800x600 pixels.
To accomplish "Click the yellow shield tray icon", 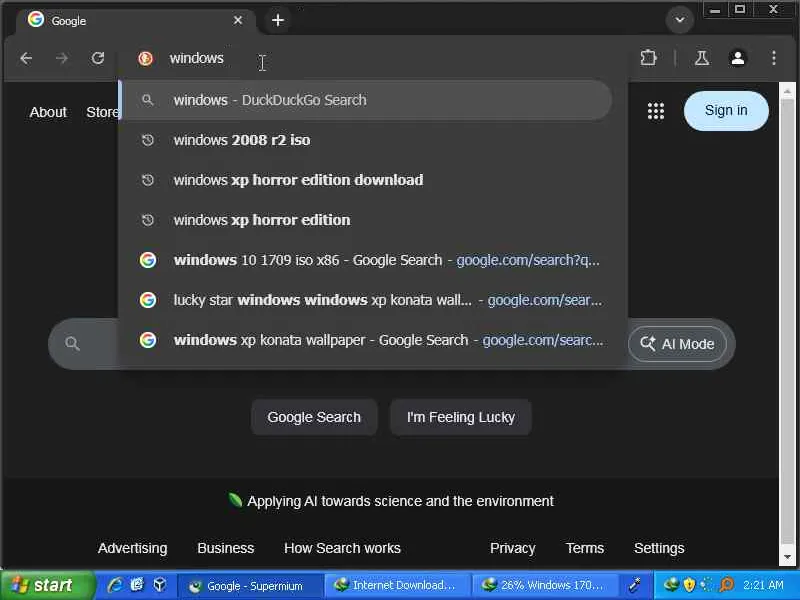I will [689, 585].
